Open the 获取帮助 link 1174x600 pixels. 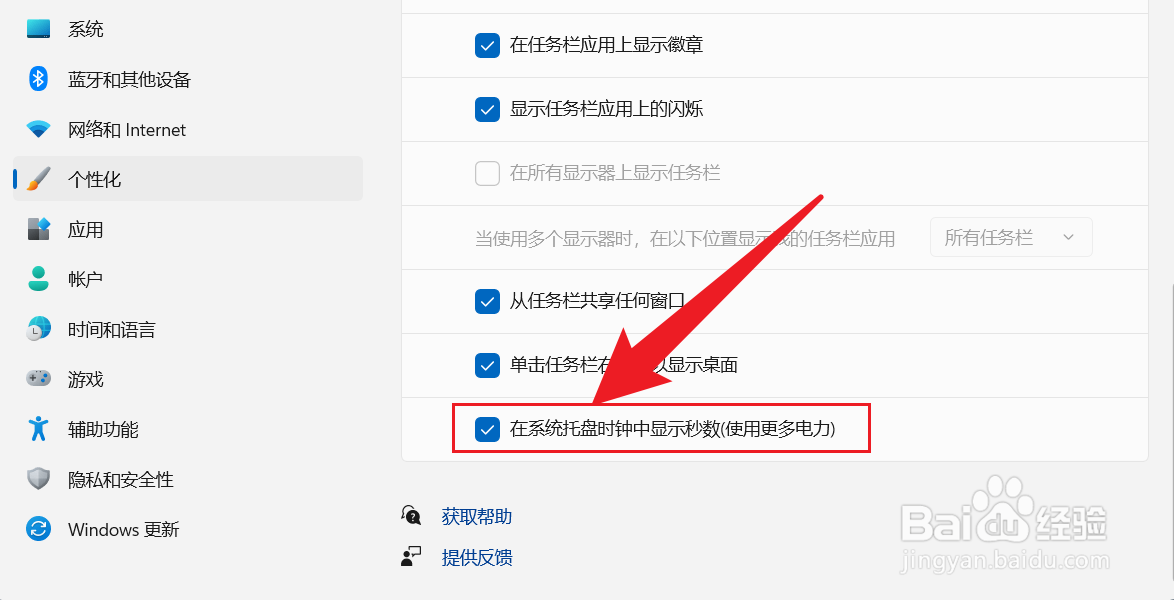click(477, 516)
